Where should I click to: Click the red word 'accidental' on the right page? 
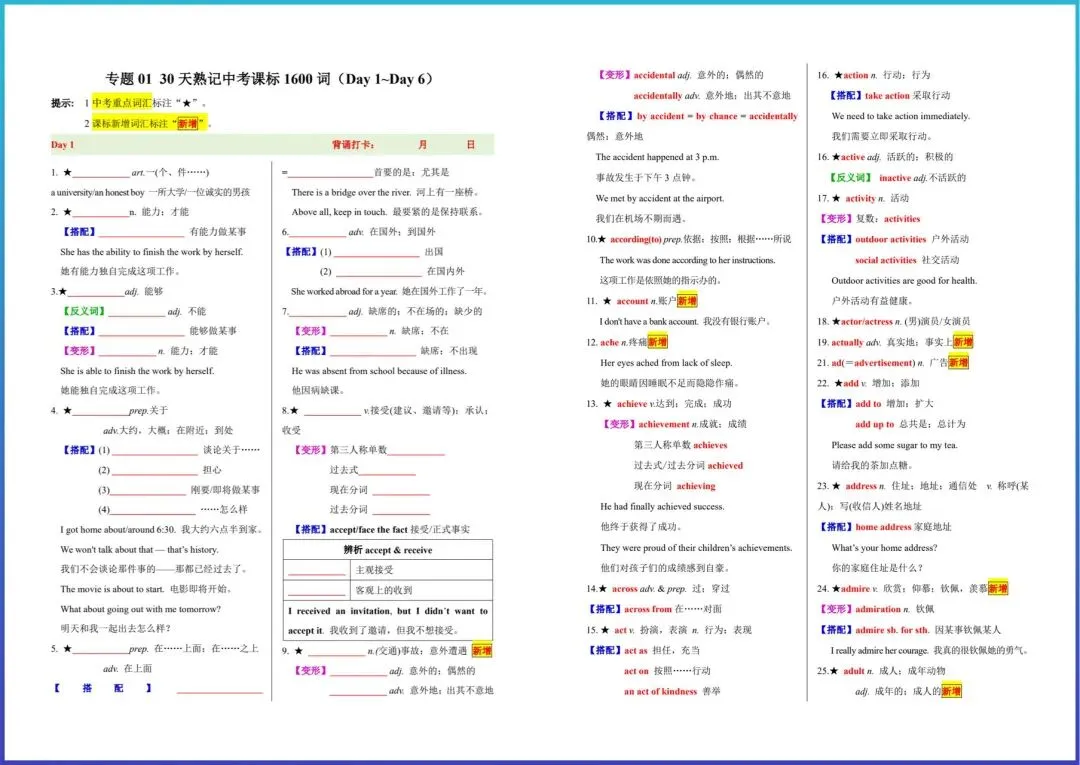tap(654, 75)
